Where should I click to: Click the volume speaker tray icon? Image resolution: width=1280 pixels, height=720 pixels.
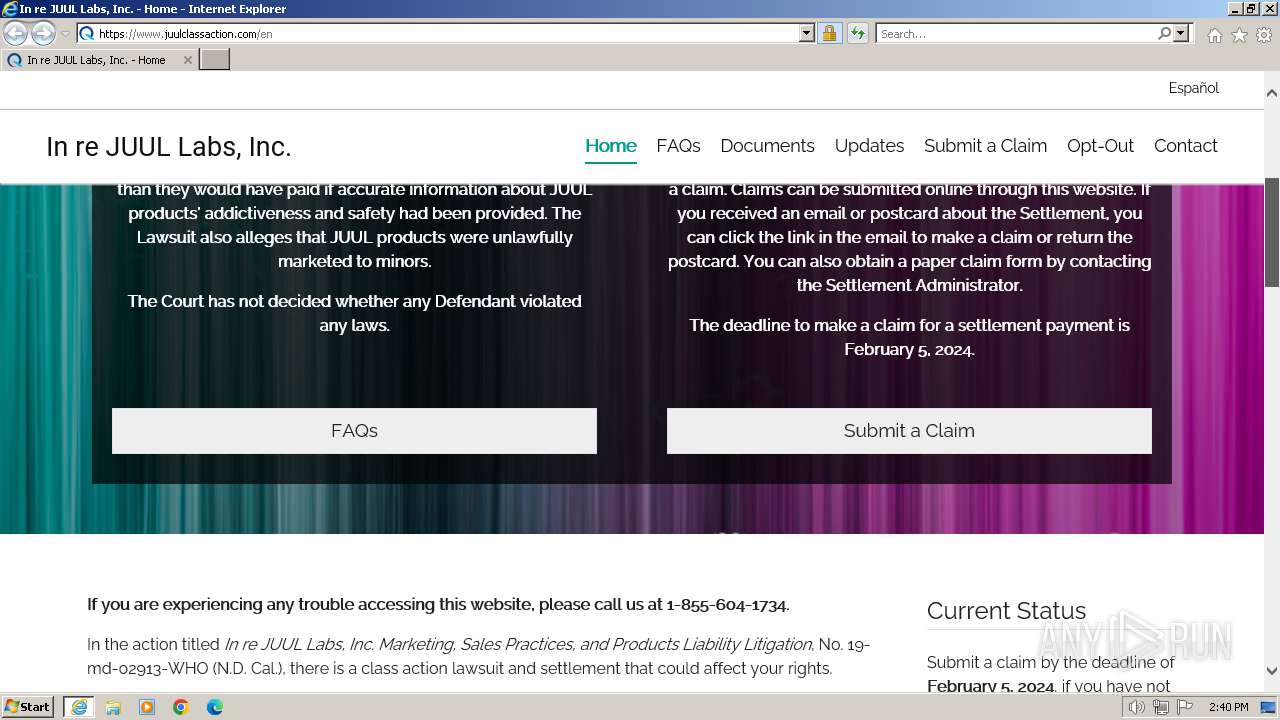click(1137, 707)
